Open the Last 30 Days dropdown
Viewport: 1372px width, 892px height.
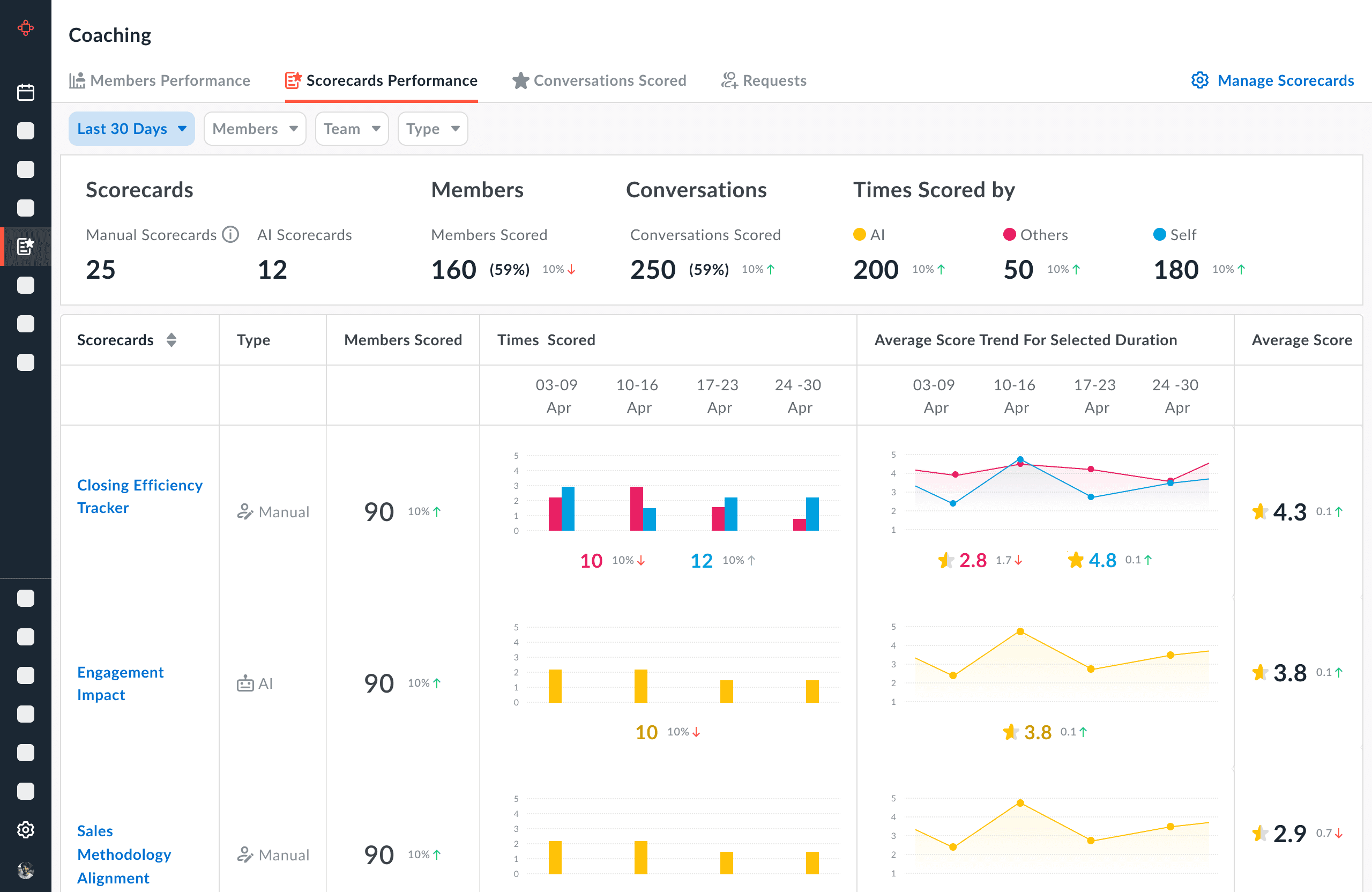click(x=131, y=129)
